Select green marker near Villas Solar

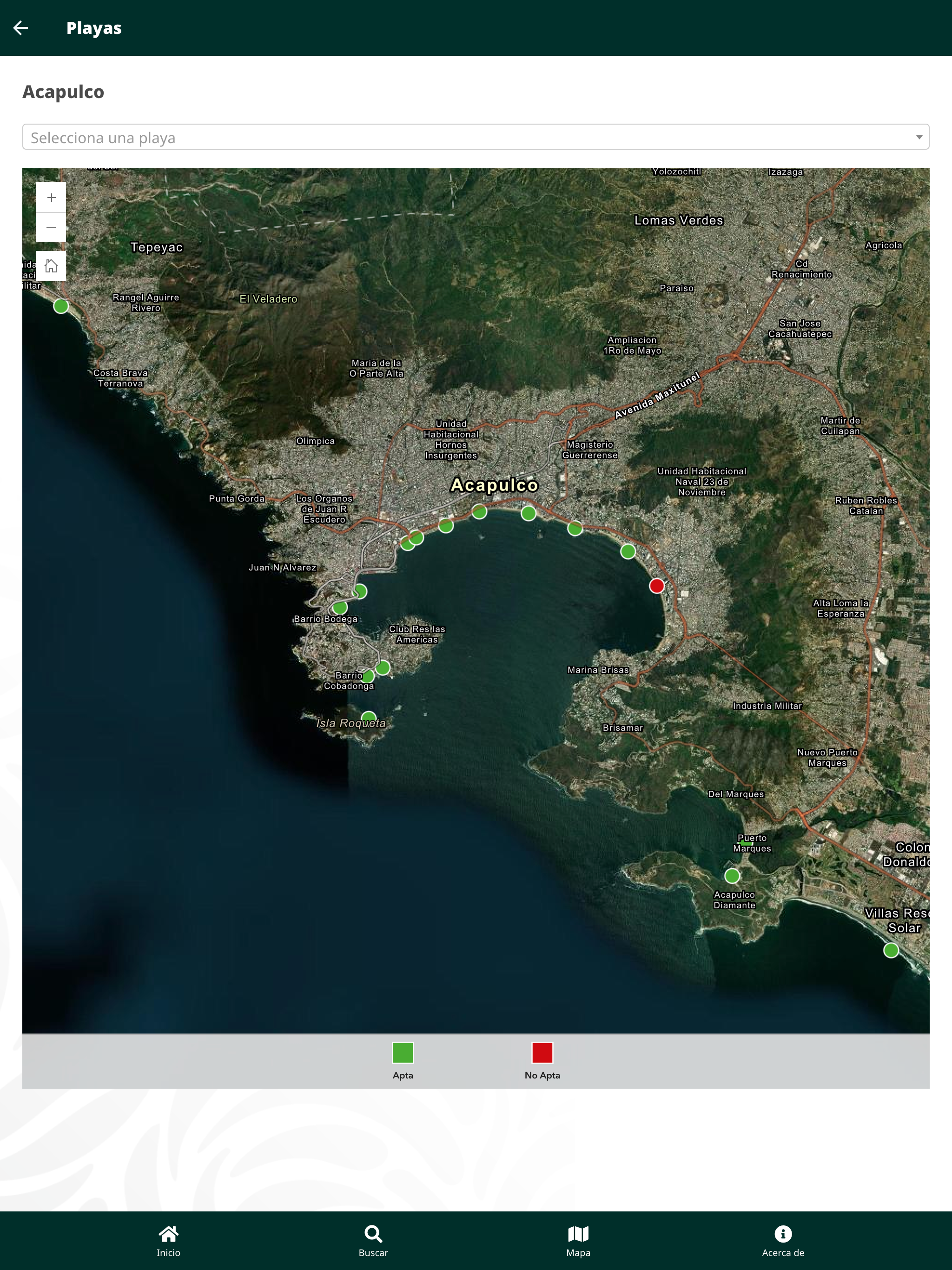[x=891, y=950]
